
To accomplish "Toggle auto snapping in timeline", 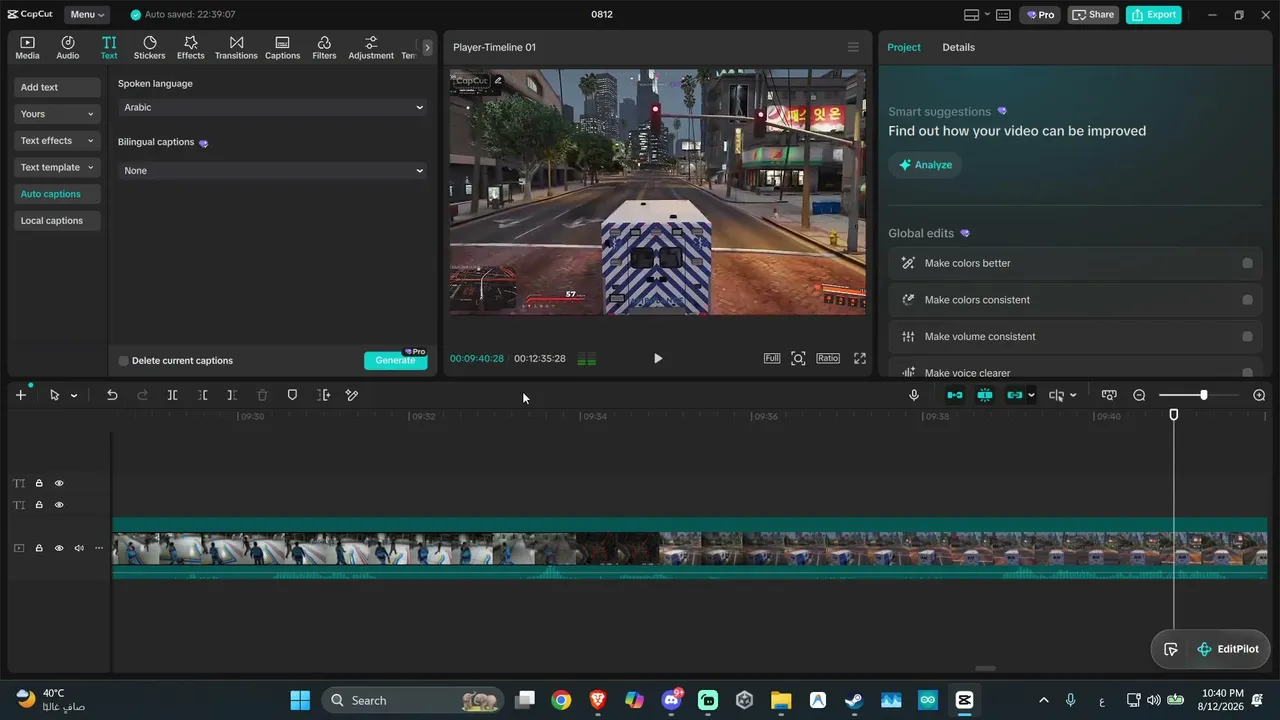I will pyautogui.click(x=985, y=395).
